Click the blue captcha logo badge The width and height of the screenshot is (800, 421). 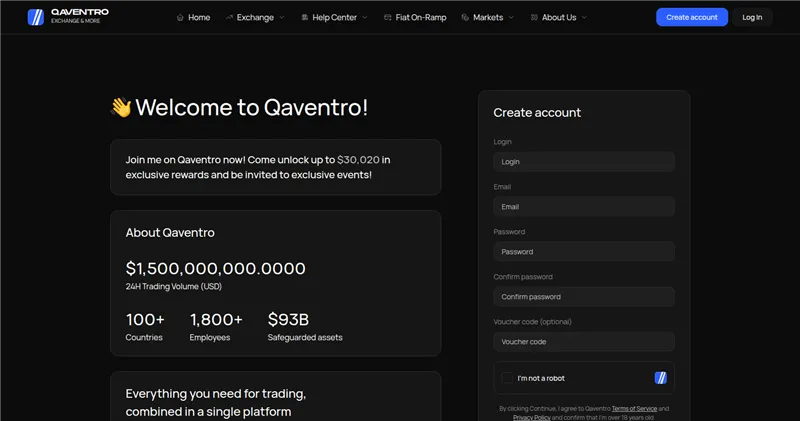[x=661, y=378]
